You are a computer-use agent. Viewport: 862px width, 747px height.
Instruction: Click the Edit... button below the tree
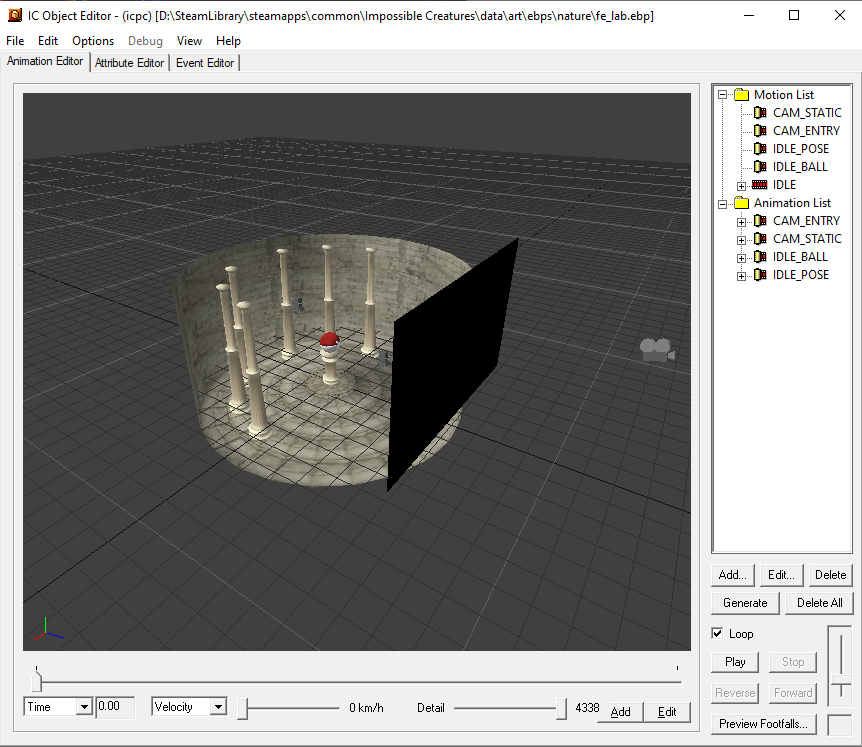pos(781,575)
